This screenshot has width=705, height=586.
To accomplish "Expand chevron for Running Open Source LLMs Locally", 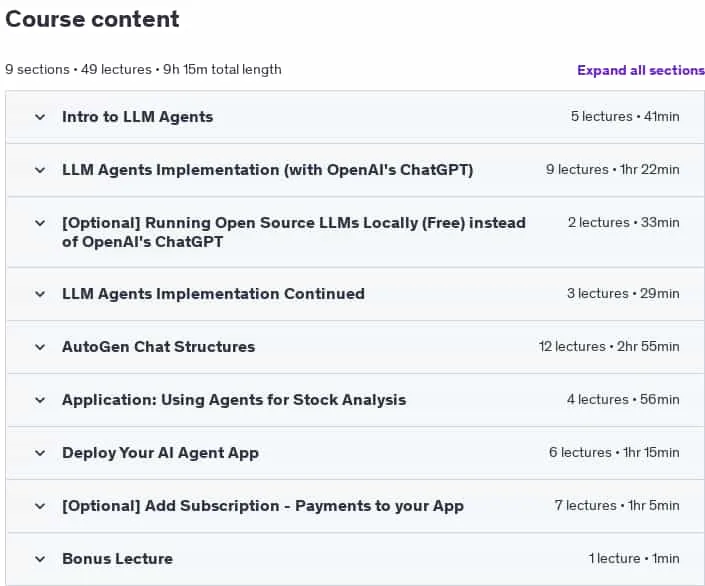I will pyautogui.click(x=40, y=223).
